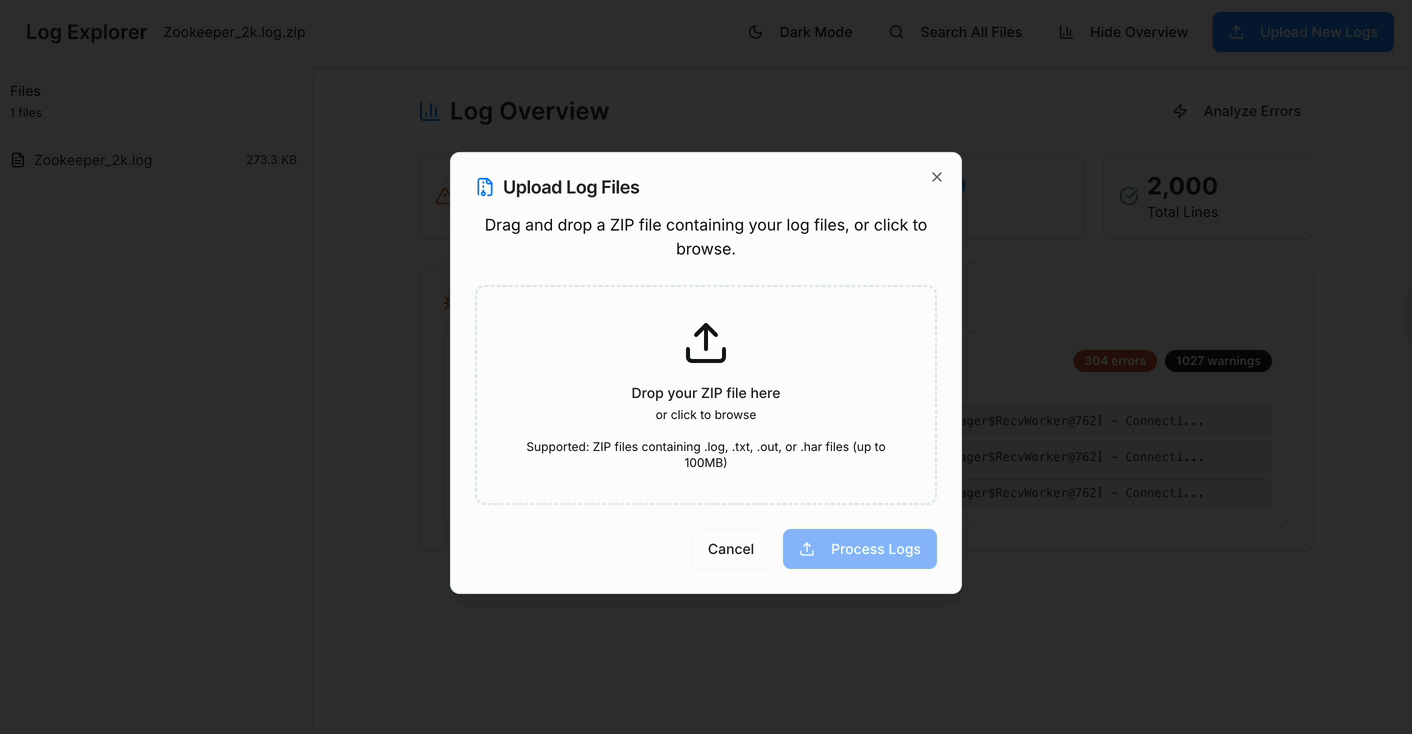Click Process Logs to start processing

860,548
